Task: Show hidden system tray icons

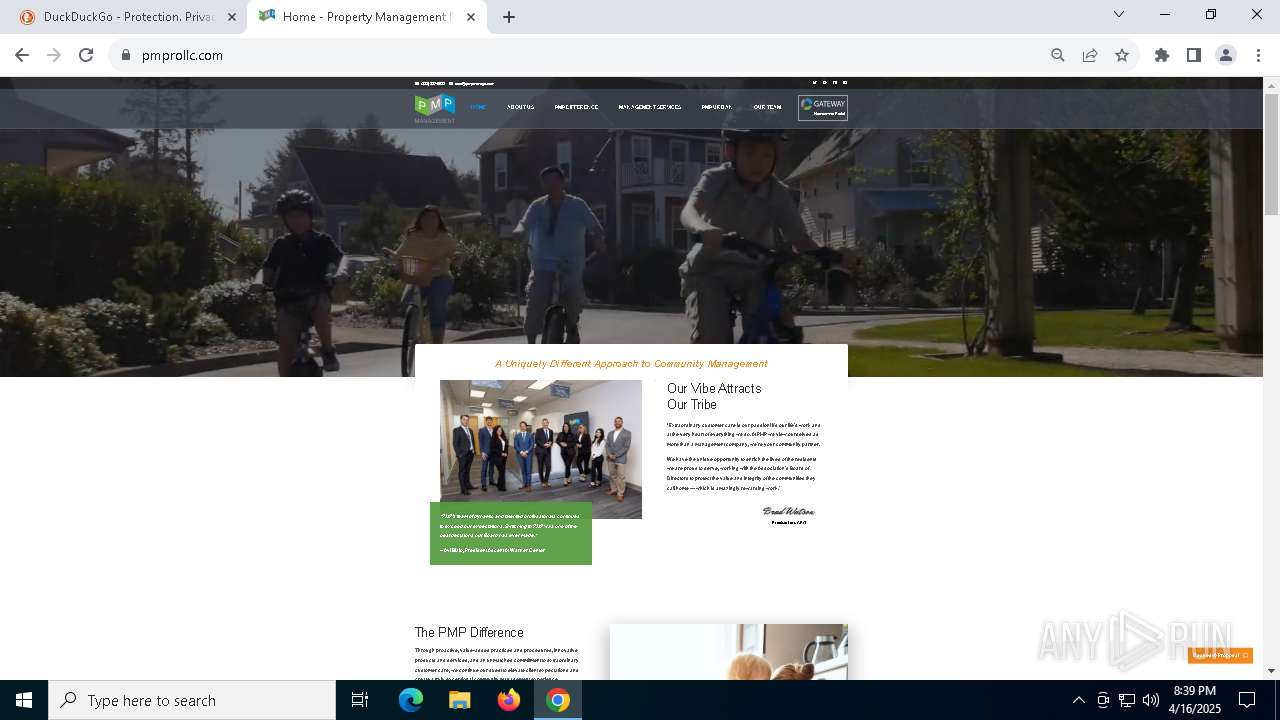Action: click(1078, 700)
